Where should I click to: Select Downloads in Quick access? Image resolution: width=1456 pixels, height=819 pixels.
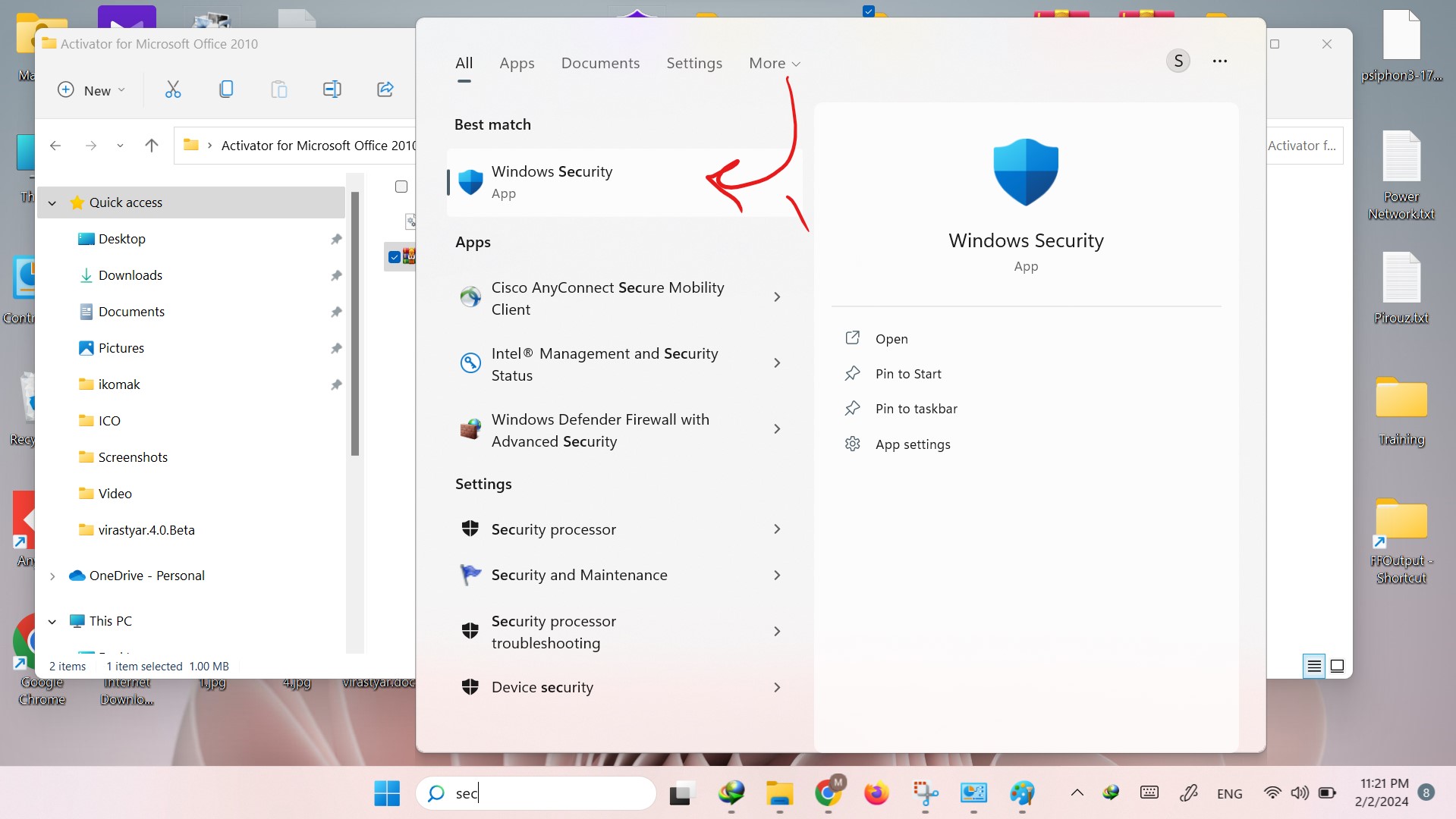point(131,275)
